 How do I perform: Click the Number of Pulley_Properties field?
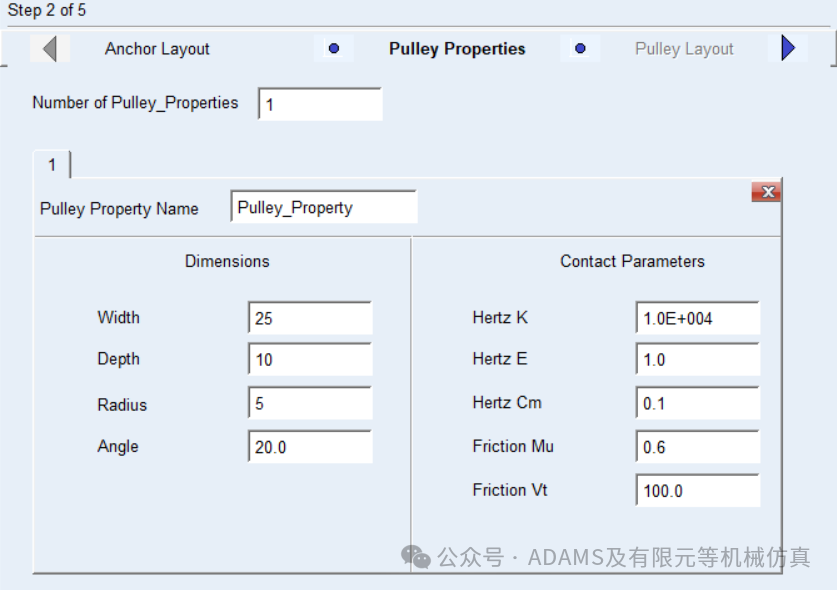pyautogui.click(x=320, y=104)
